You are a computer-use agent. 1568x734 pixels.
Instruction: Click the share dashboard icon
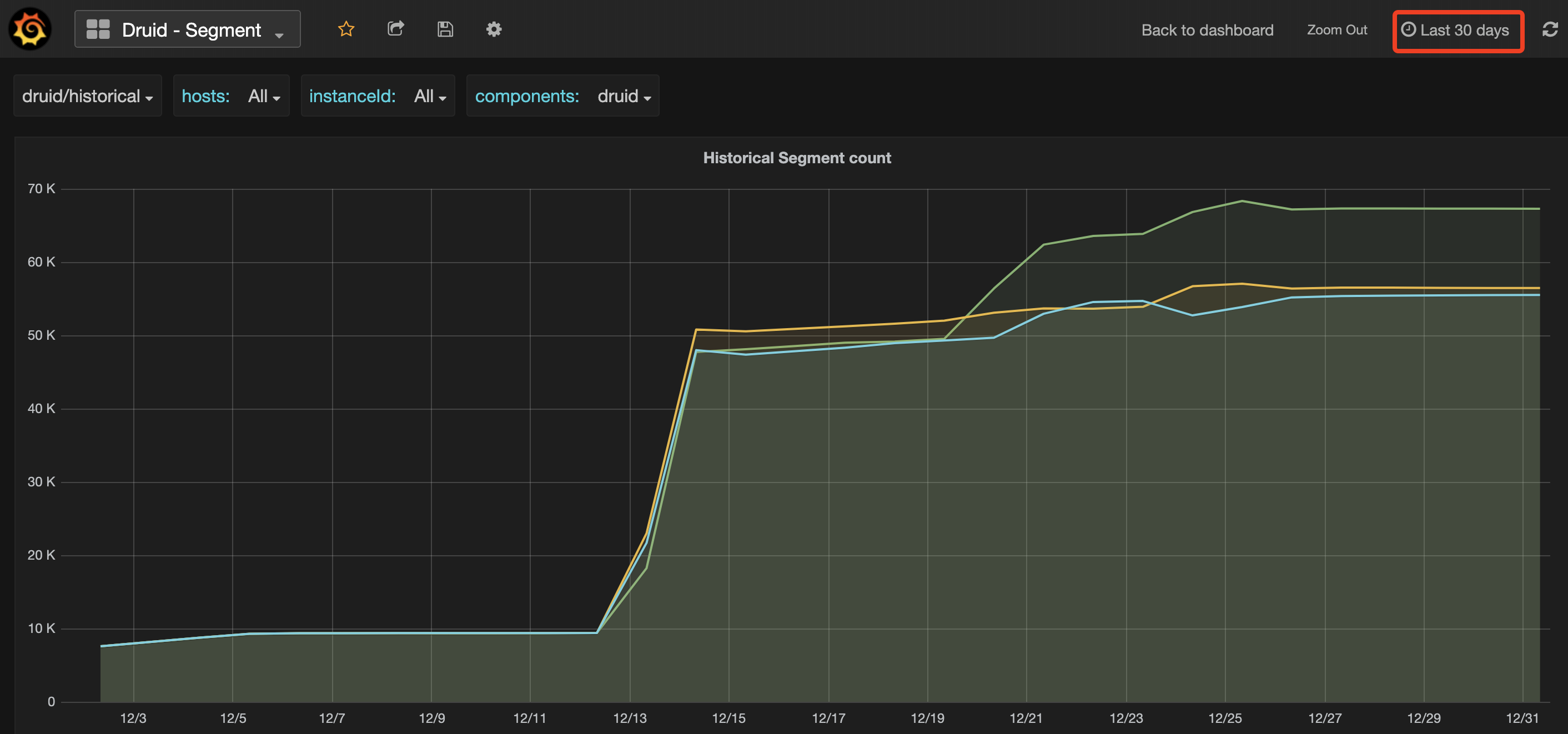(396, 29)
